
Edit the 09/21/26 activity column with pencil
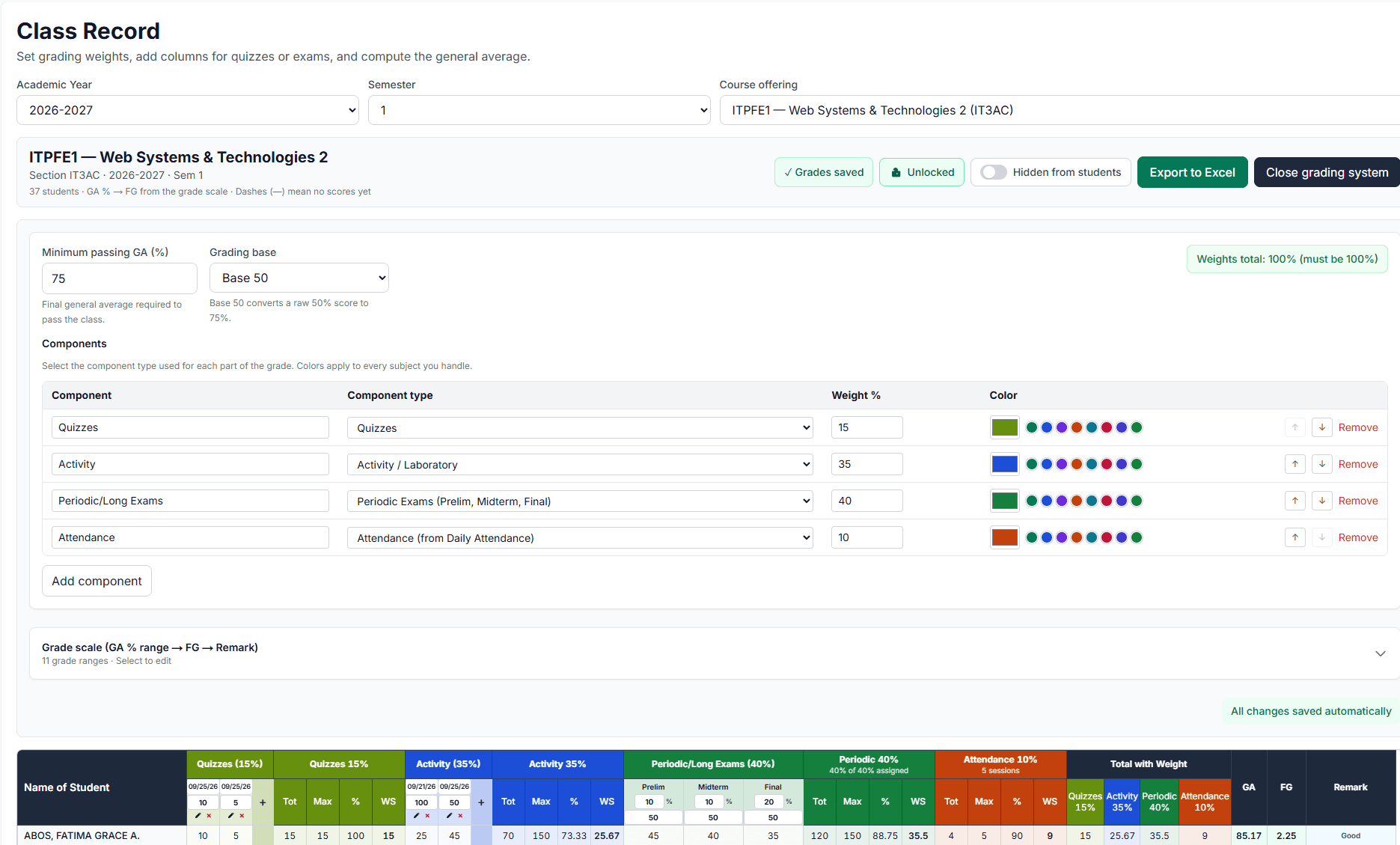(416, 816)
